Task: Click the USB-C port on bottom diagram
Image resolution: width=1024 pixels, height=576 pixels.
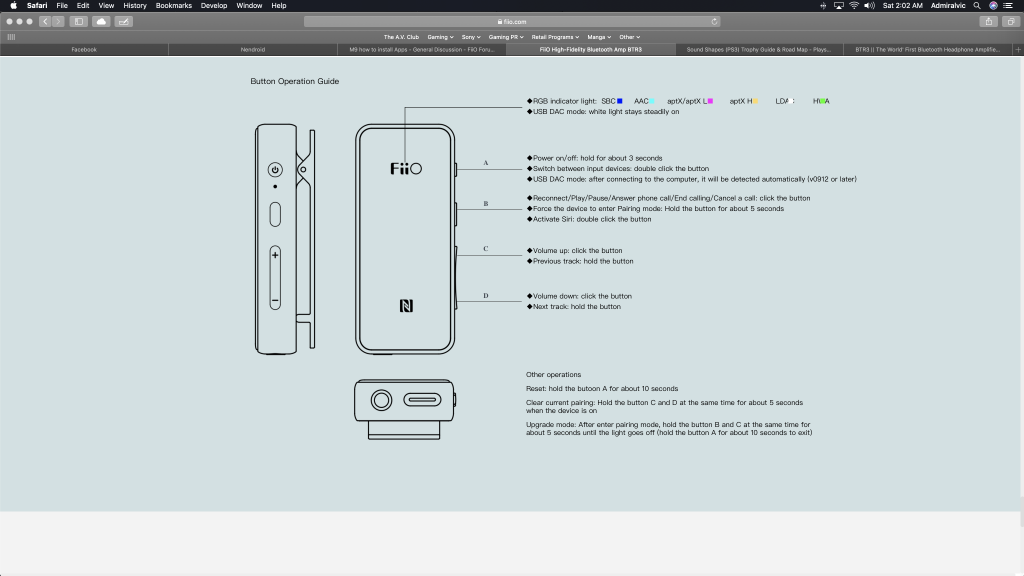Action: pos(422,400)
